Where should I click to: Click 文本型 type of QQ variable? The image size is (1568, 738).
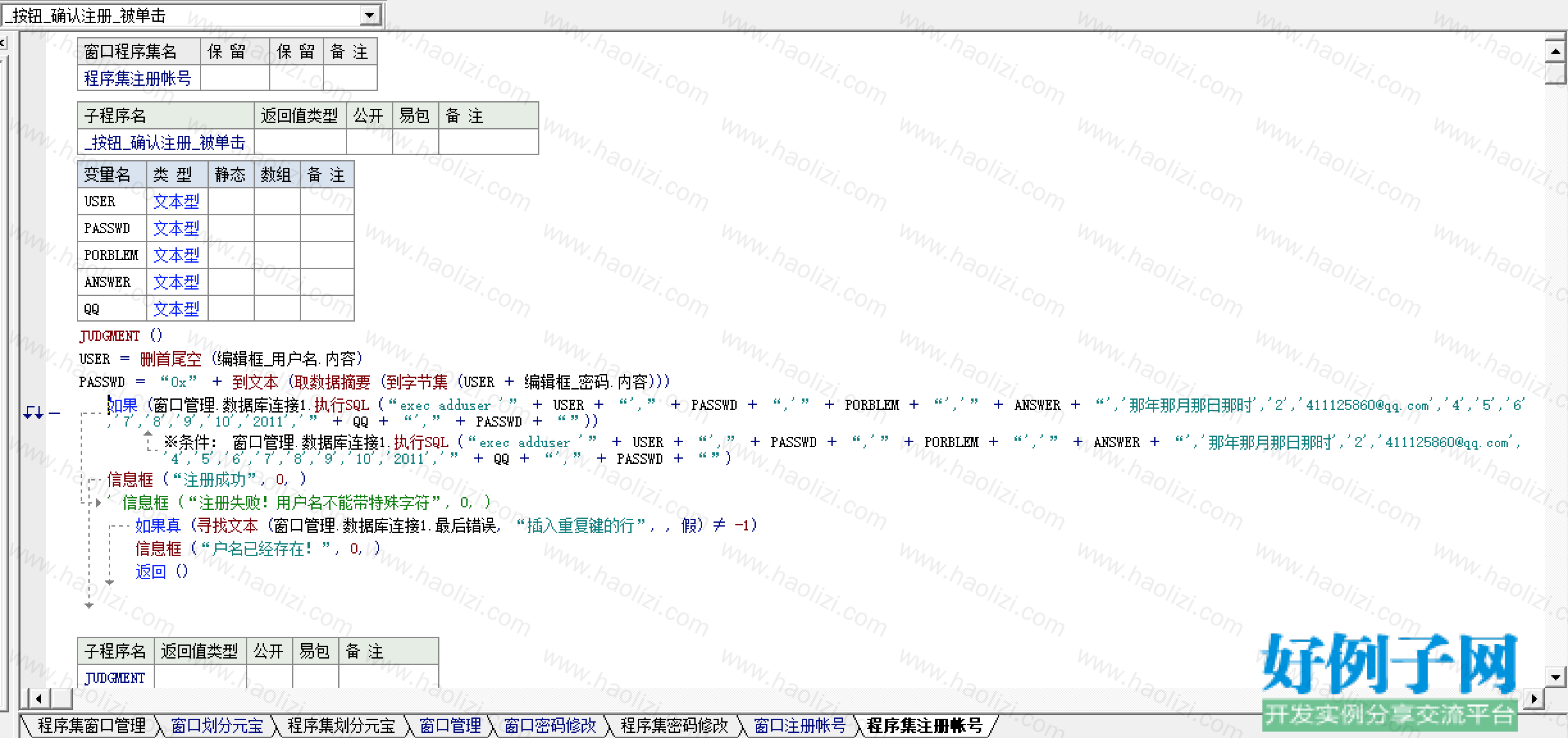(x=177, y=309)
